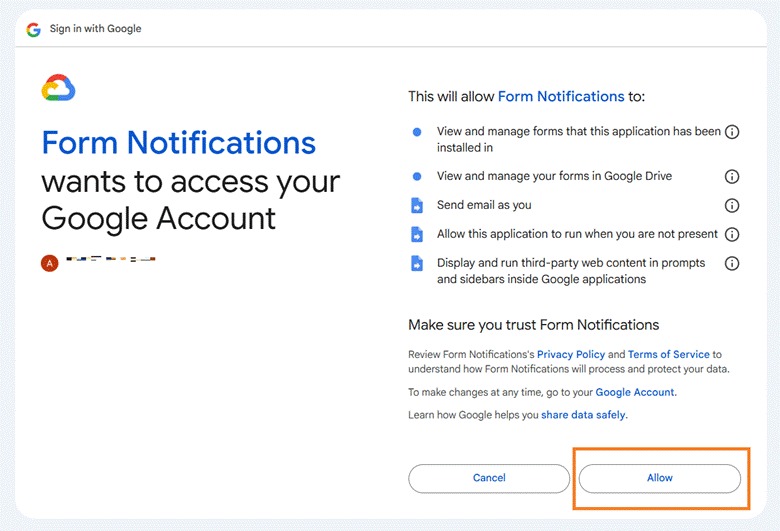
Task: Click the account avatar with letter A
Action: [x=50, y=263]
